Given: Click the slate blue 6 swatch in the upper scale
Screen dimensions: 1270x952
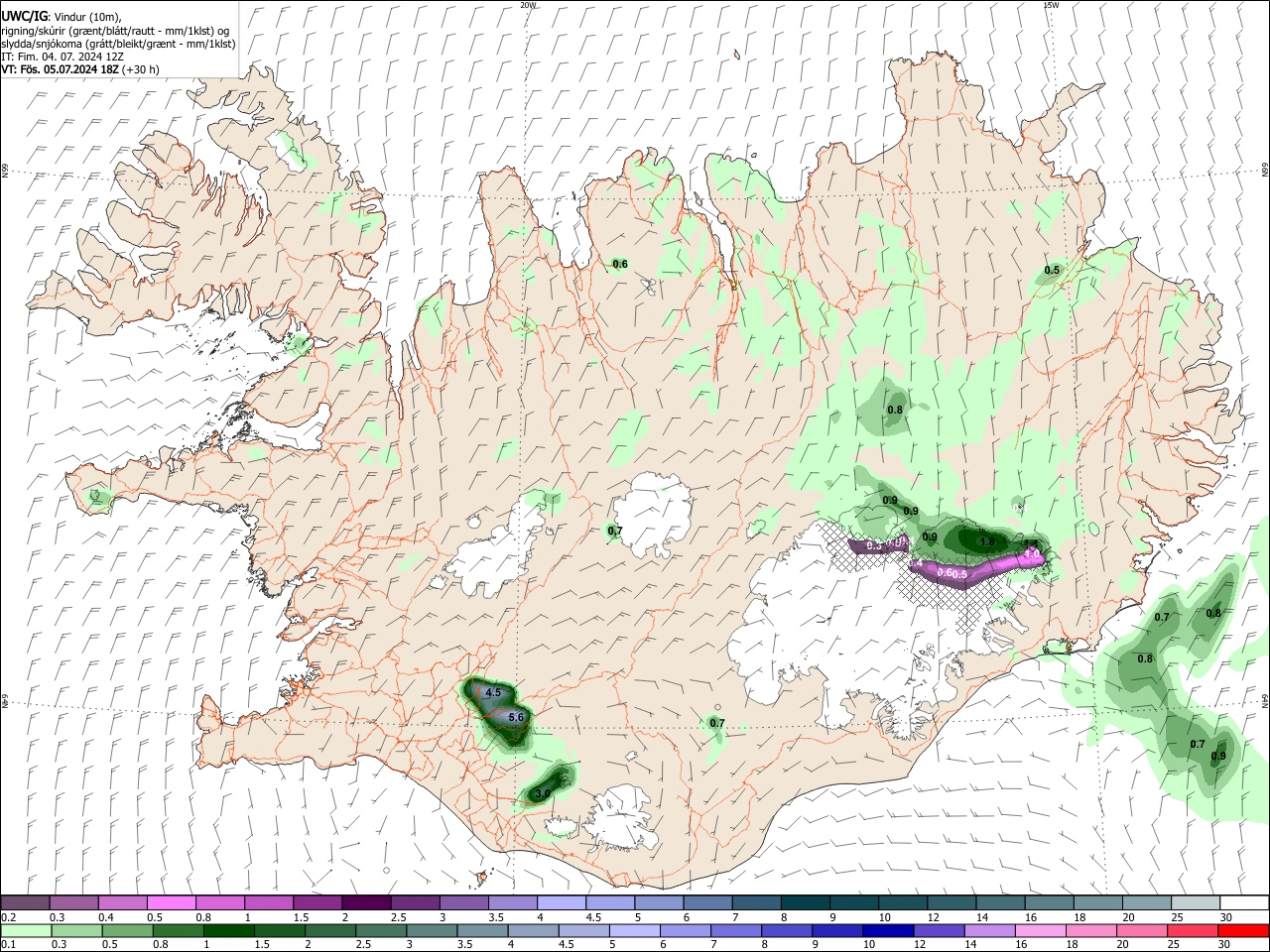Looking at the screenshot, I should [x=708, y=903].
